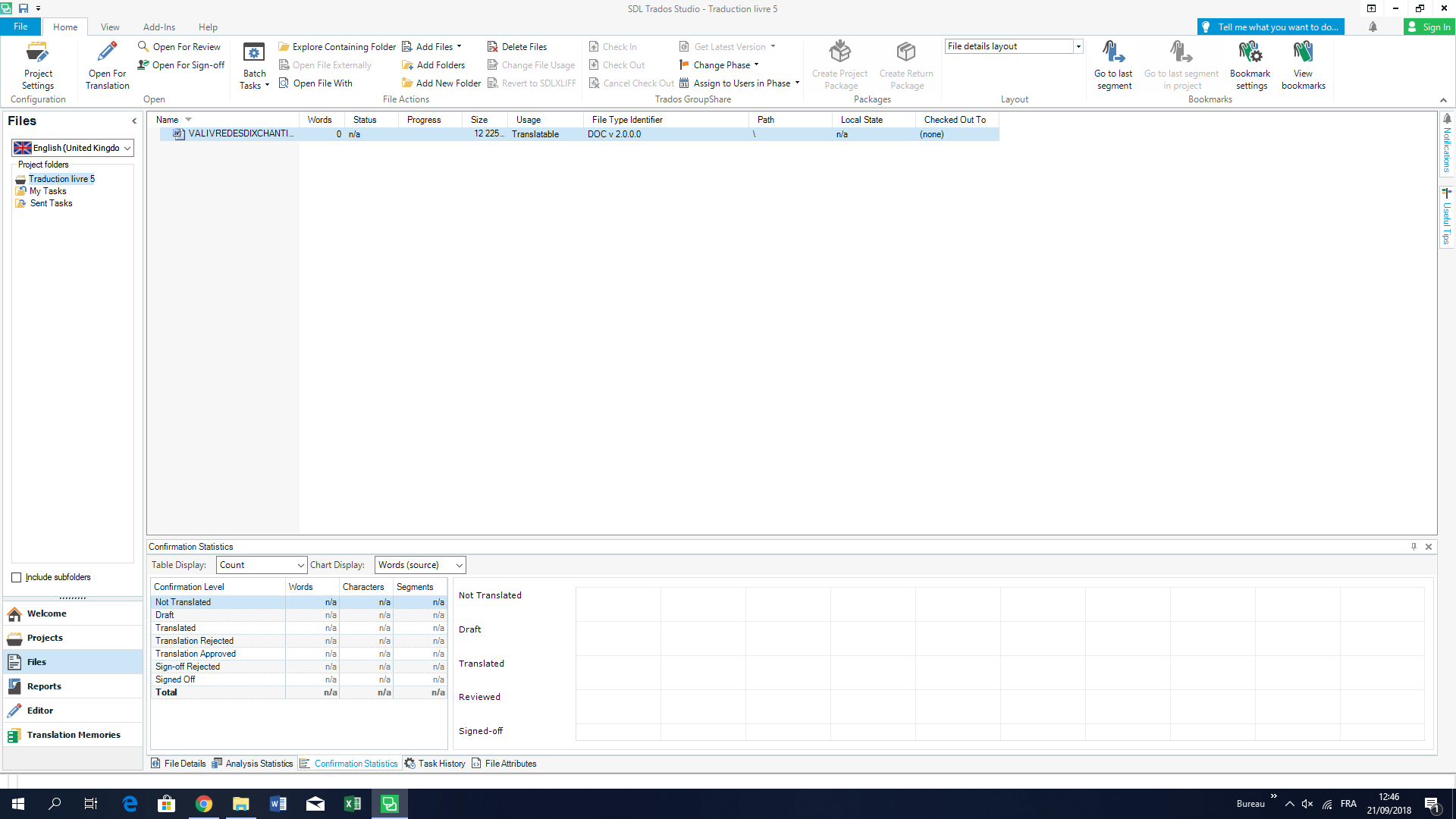
Task: Enable the Include subfolders checkbox
Action: click(x=17, y=578)
